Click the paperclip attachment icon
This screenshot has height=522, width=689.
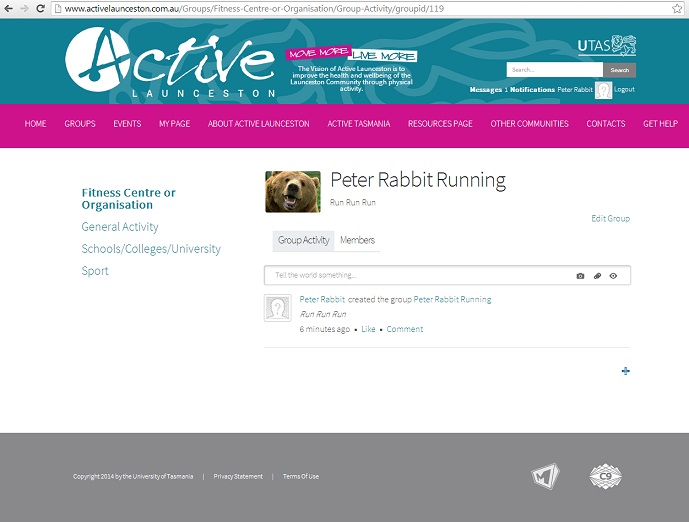pyautogui.click(x=597, y=275)
